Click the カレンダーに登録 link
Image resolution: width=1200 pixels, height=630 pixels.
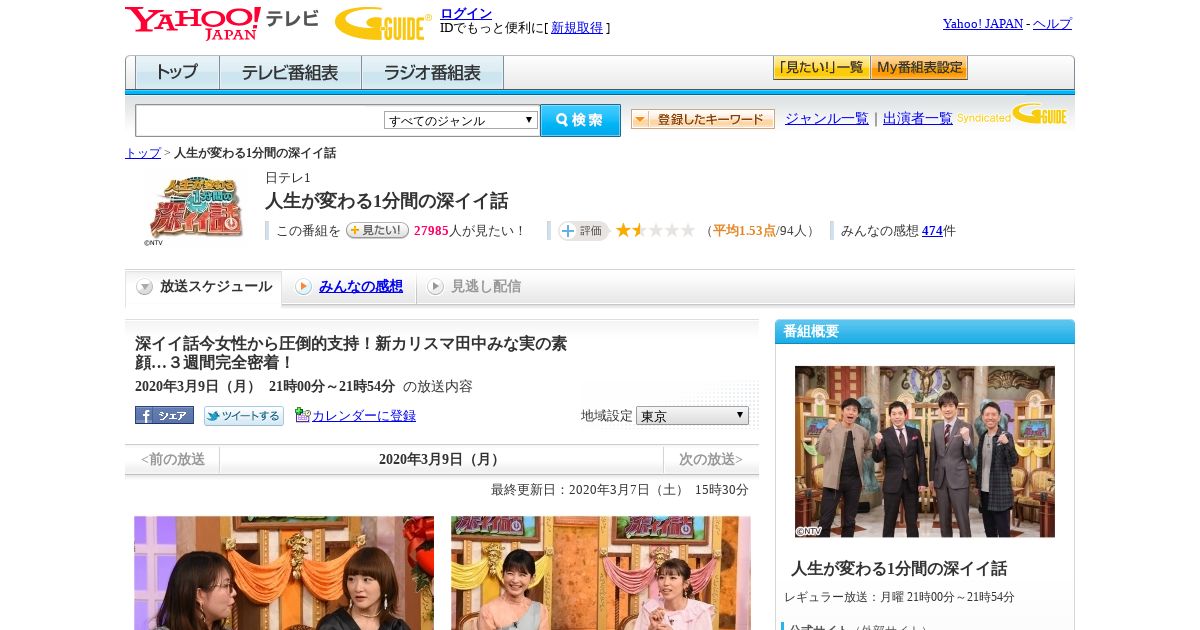tap(364, 416)
